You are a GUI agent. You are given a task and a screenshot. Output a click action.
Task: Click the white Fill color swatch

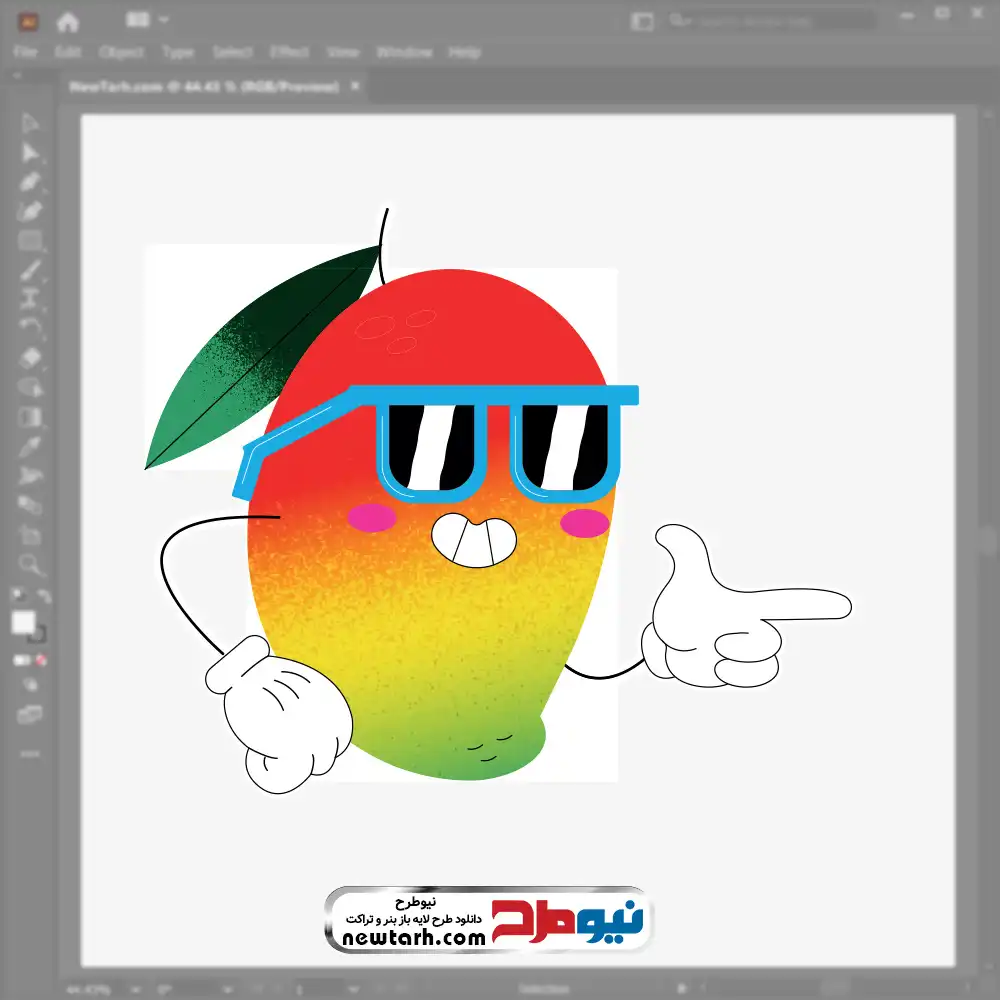tap(24, 622)
